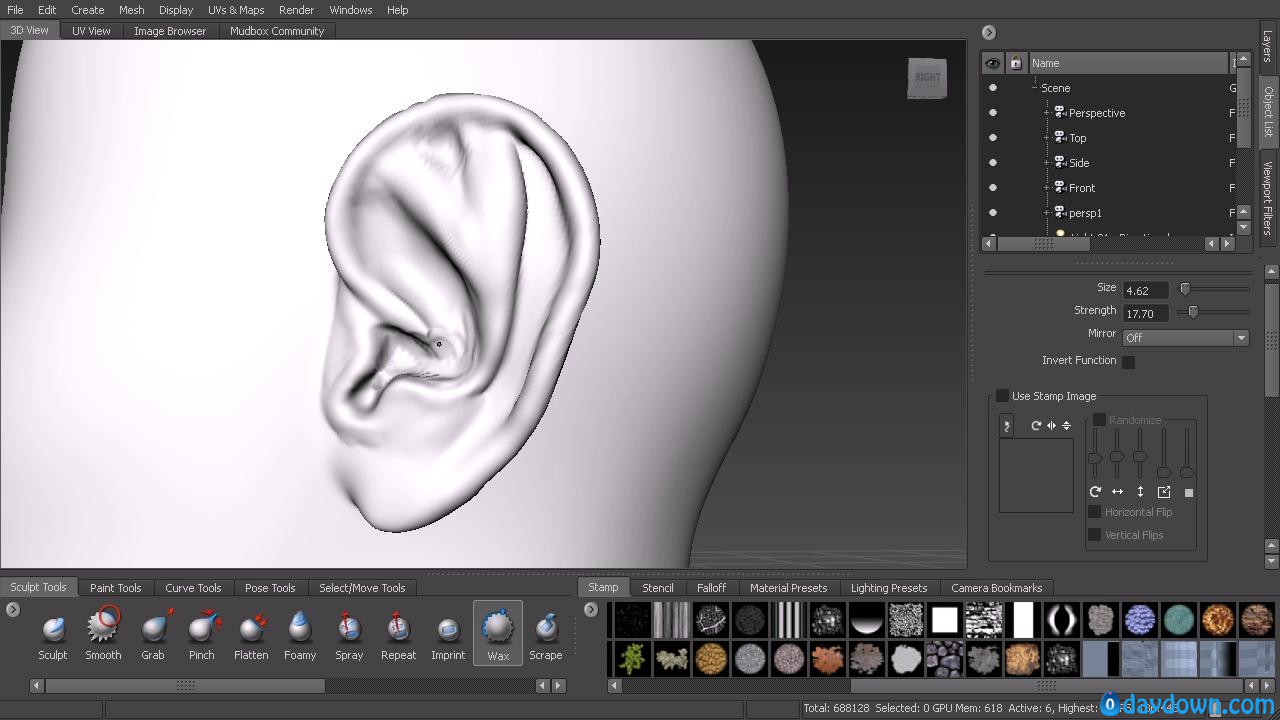Expand the Top camera node

(x=1046, y=138)
